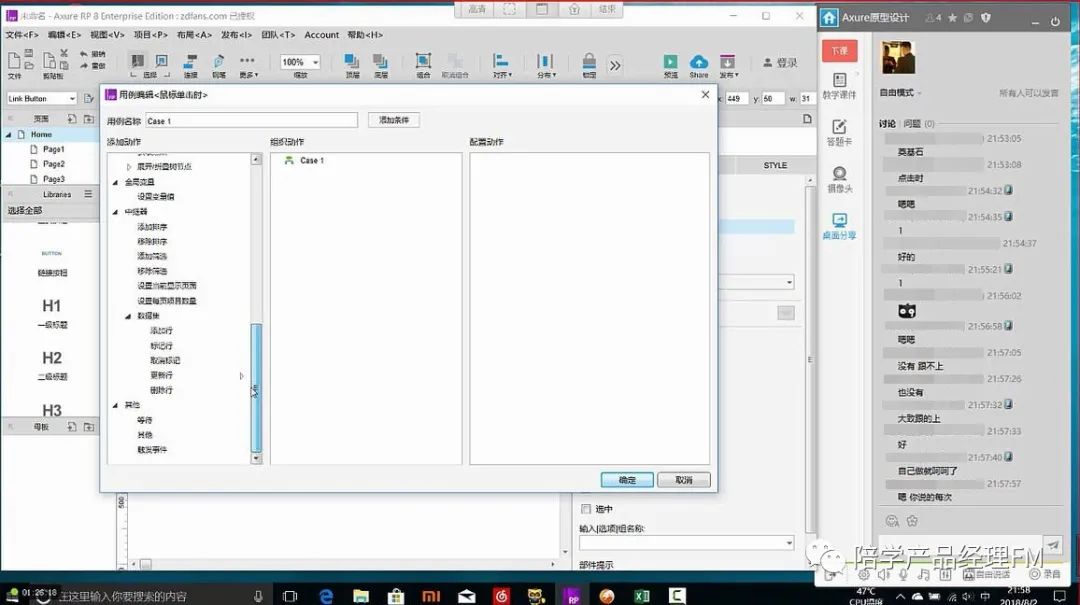Collapse the 中继器 tree category
The width and height of the screenshot is (1080, 605).
pos(115,212)
